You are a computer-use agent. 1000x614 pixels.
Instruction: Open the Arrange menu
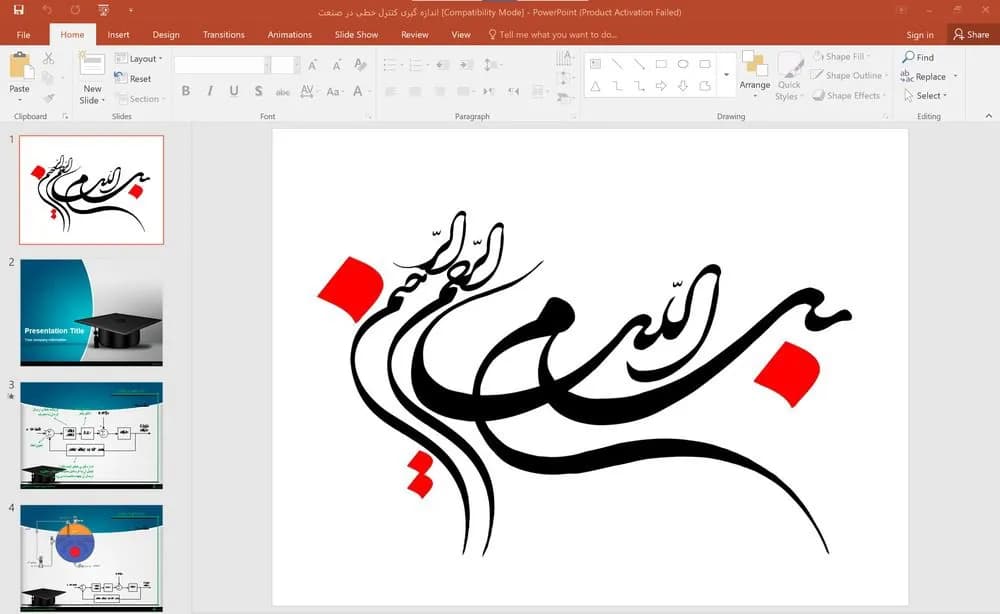coord(755,75)
